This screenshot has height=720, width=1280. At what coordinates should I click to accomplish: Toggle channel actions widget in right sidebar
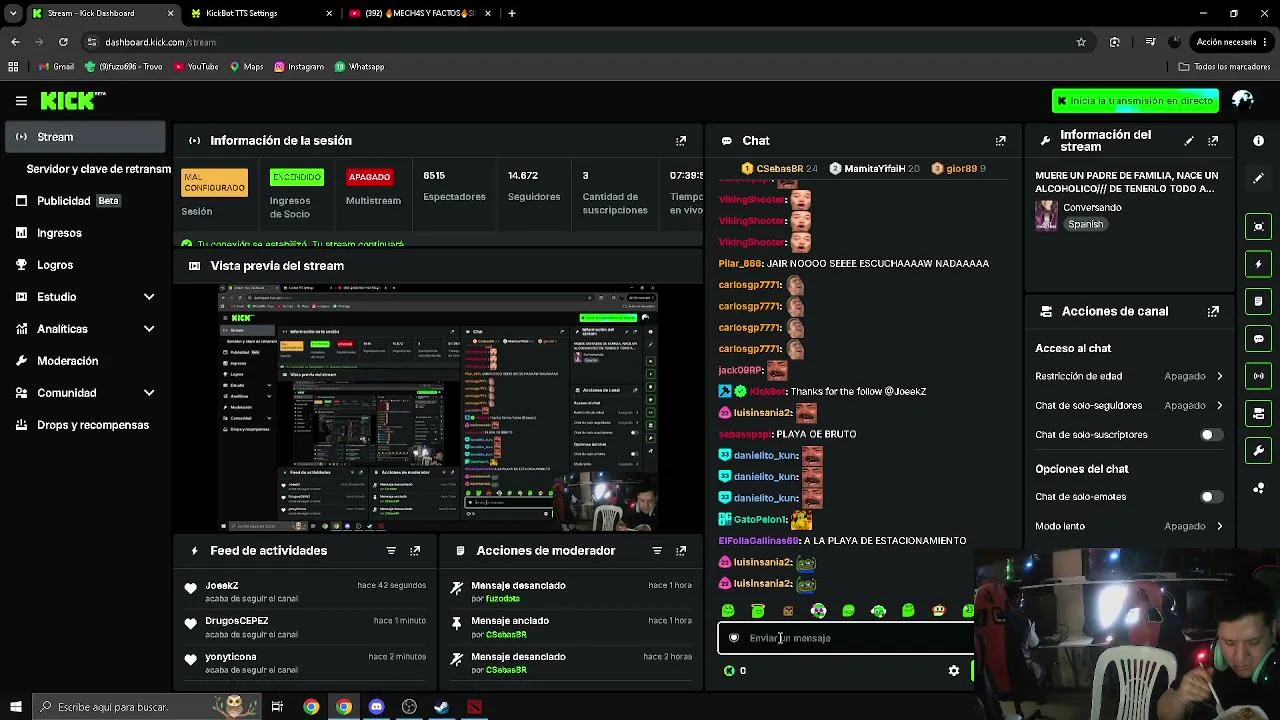(1259, 413)
